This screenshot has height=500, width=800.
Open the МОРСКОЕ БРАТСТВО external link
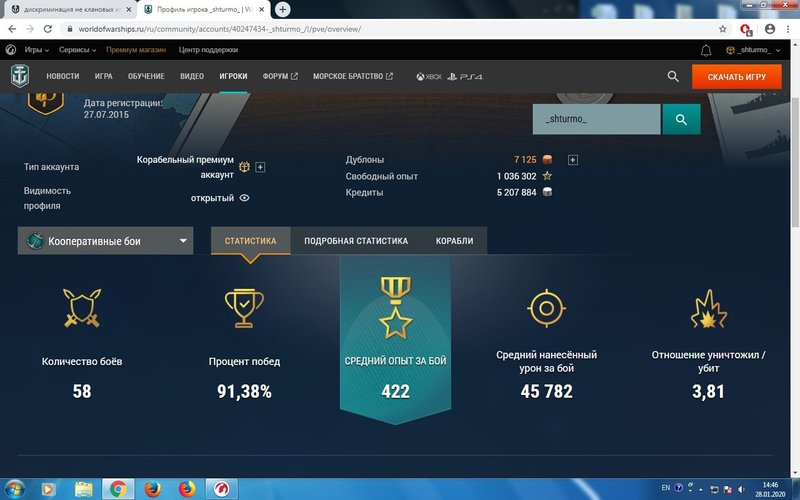(353, 77)
